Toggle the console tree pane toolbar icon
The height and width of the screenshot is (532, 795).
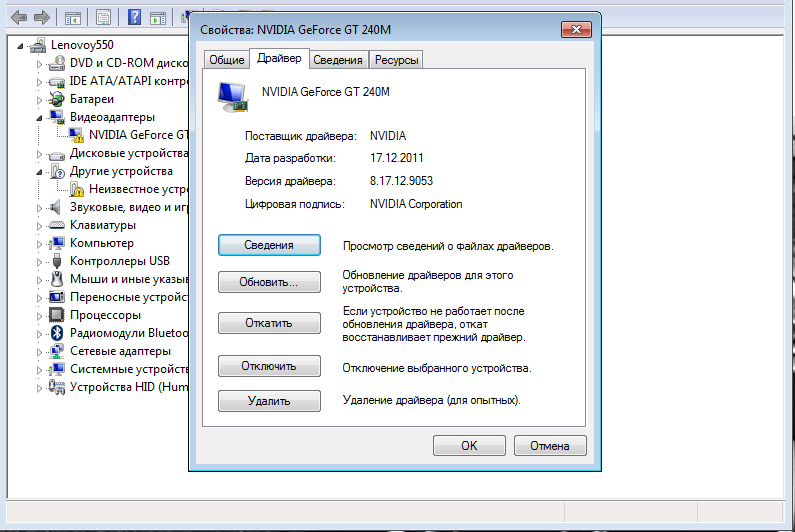[73, 18]
